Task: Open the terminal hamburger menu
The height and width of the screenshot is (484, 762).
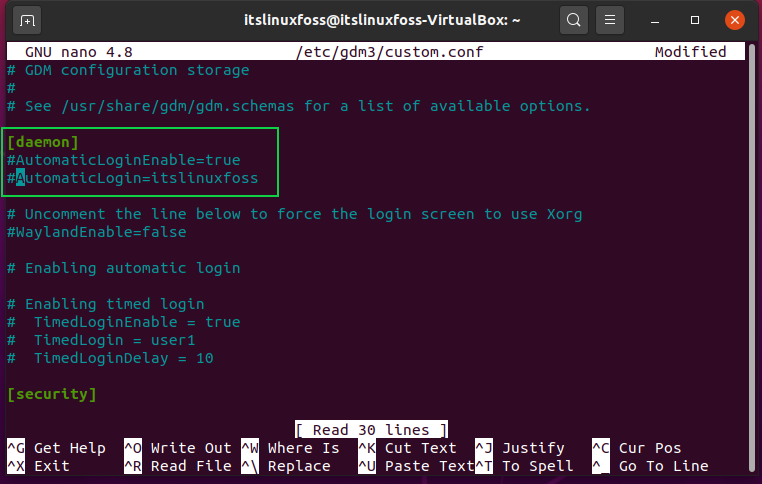Action: (609, 20)
